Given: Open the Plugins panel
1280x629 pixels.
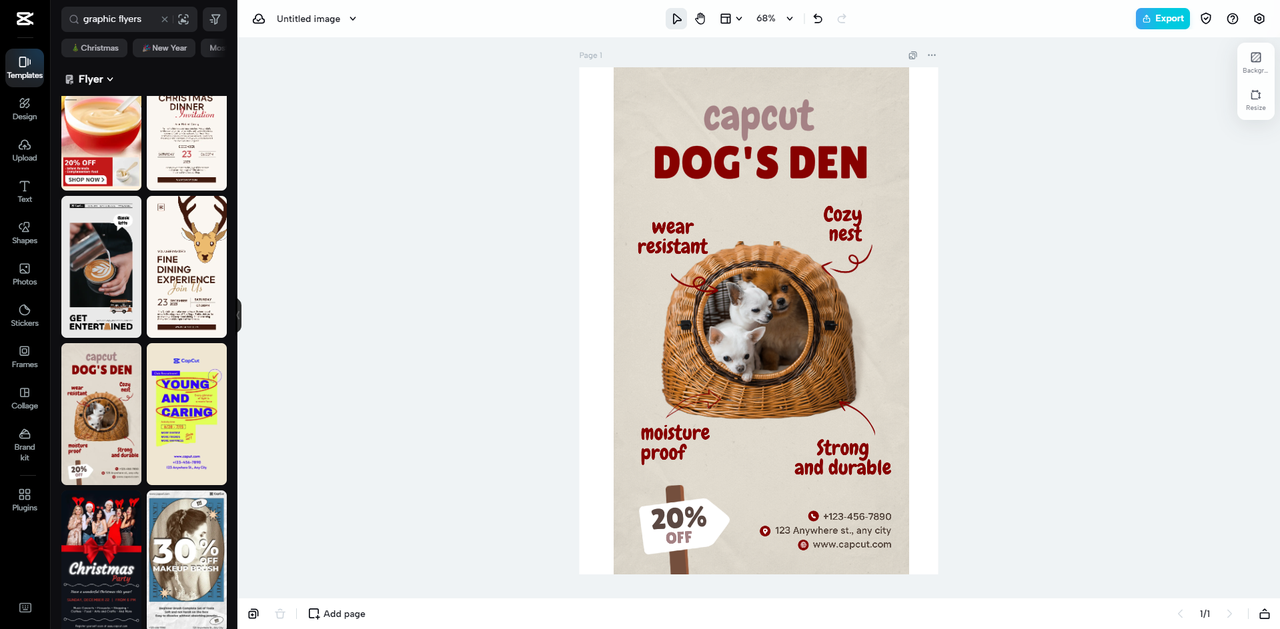Looking at the screenshot, I should click(x=25, y=500).
